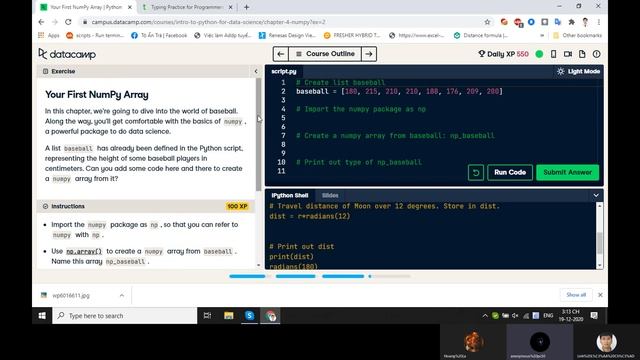
Task: Open Chrome from the taskbar
Action: click(270, 316)
